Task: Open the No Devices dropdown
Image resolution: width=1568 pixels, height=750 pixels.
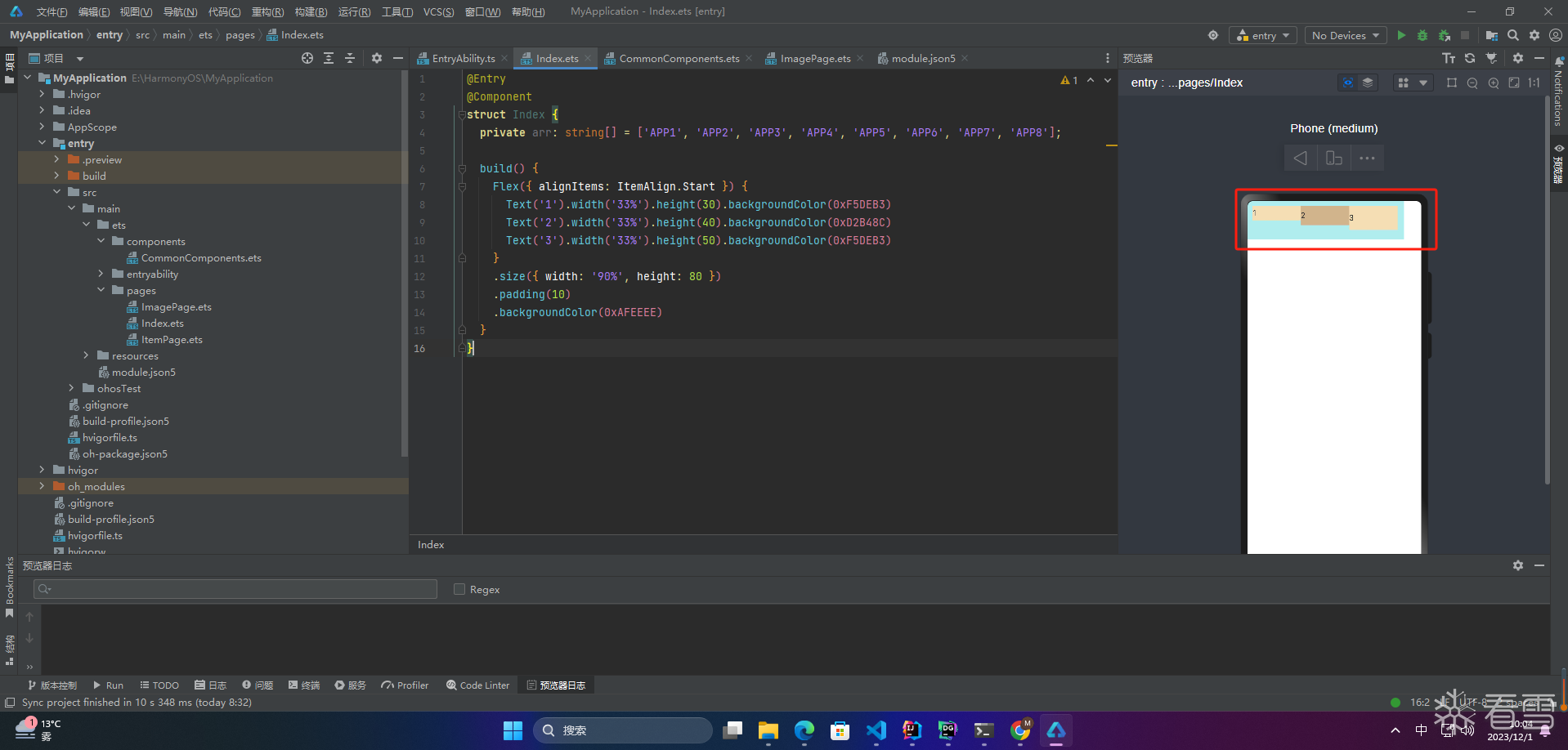Action: point(1345,35)
